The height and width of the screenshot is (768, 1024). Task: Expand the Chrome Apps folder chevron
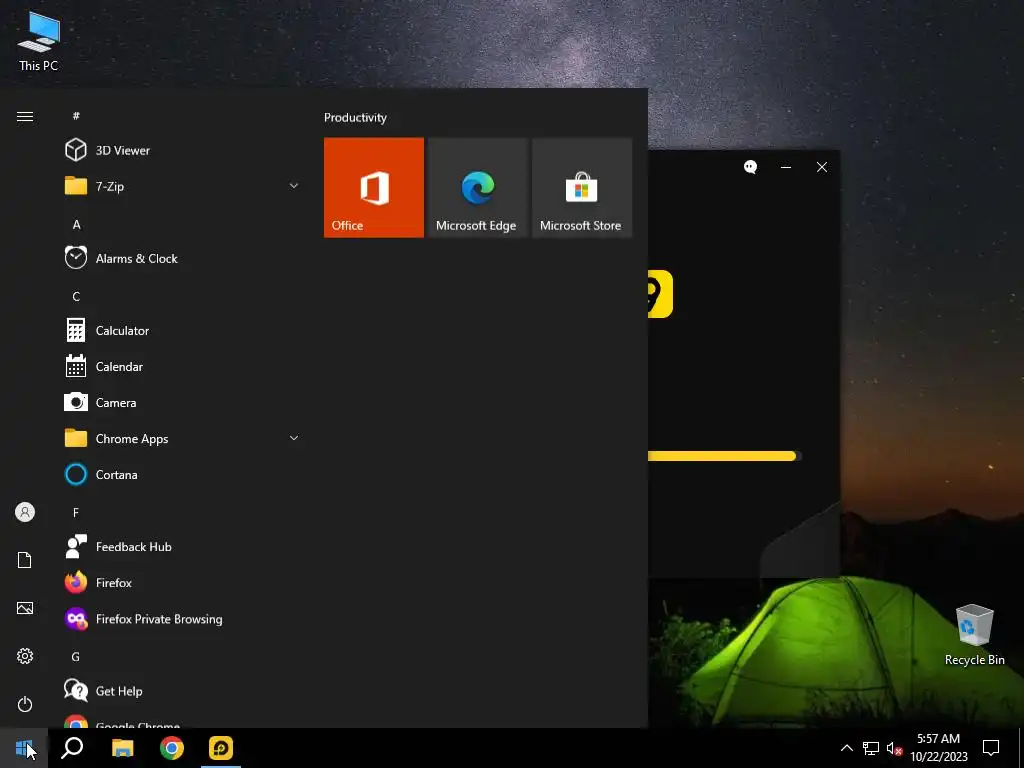[294, 438]
